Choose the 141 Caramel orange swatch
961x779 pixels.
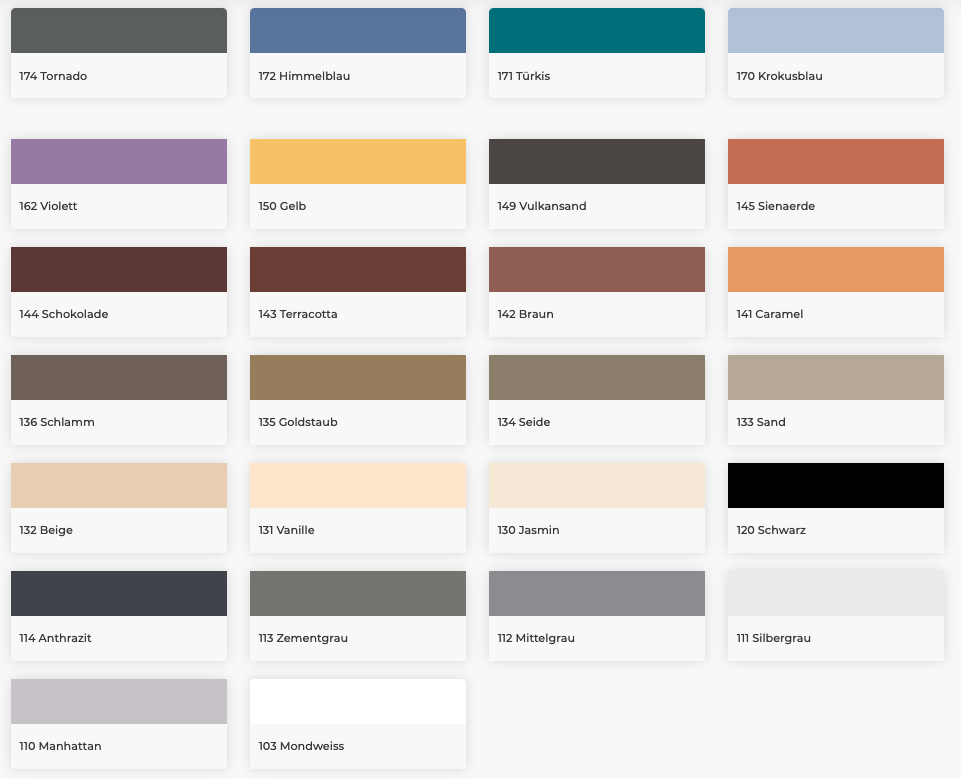click(835, 269)
